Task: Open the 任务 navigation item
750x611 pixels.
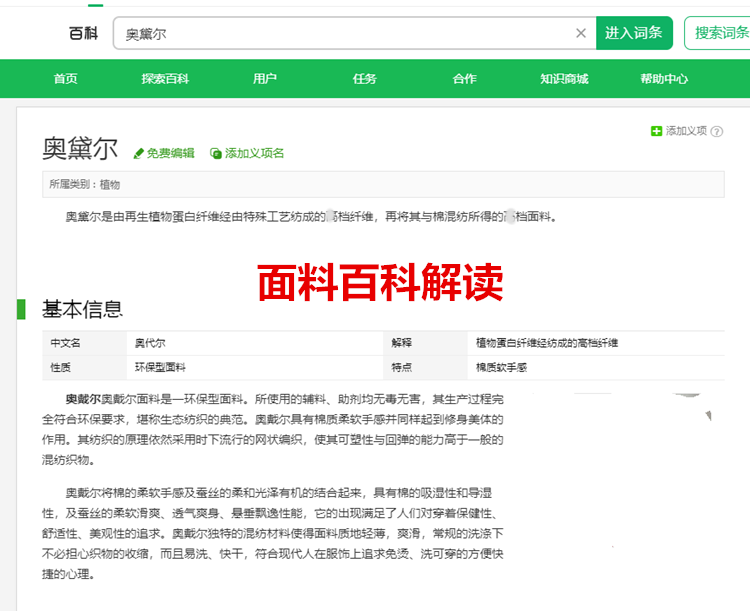Action: pyautogui.click(x=365, y=79)
